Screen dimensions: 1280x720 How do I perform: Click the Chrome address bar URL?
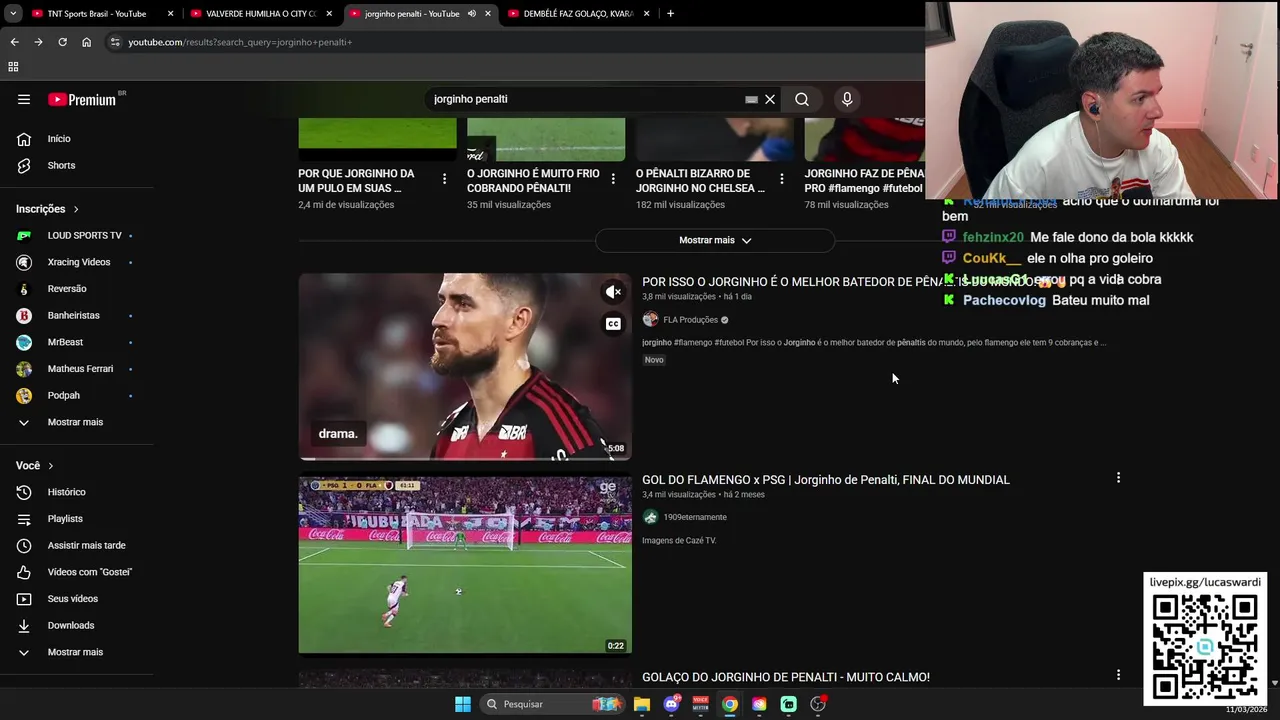click(240, 42)
